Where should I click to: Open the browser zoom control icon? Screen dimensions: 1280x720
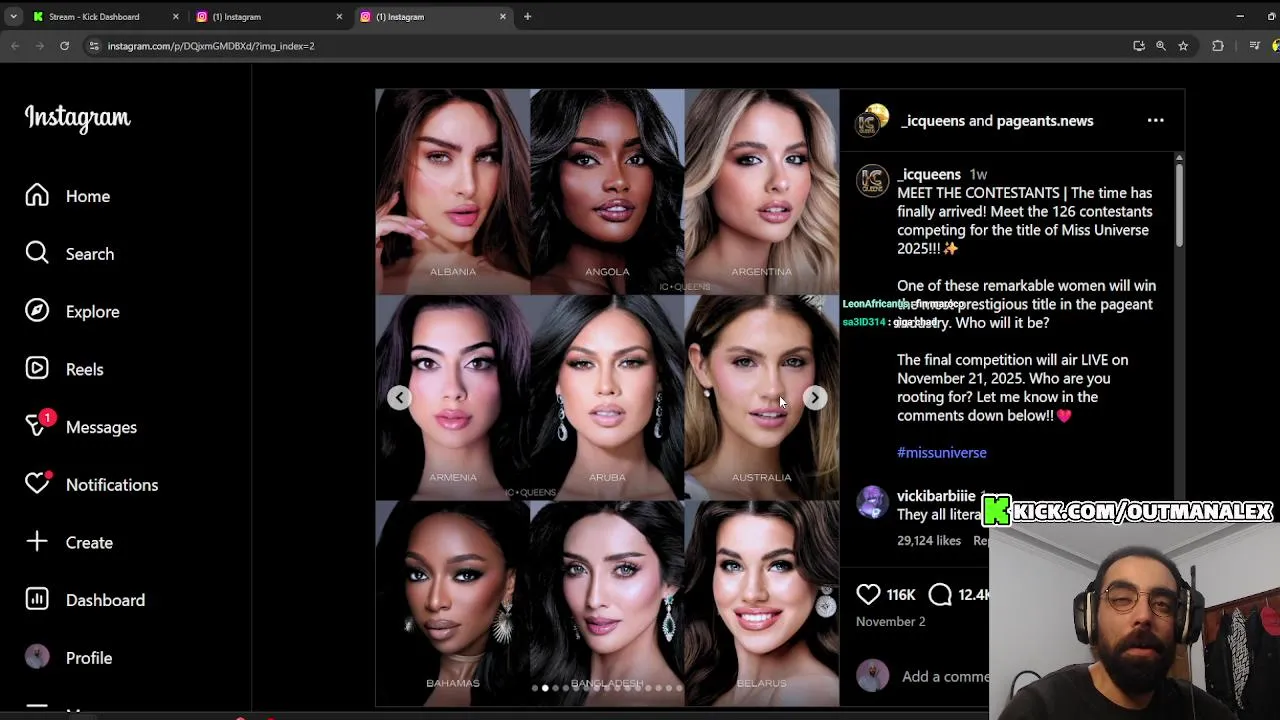1161,46
